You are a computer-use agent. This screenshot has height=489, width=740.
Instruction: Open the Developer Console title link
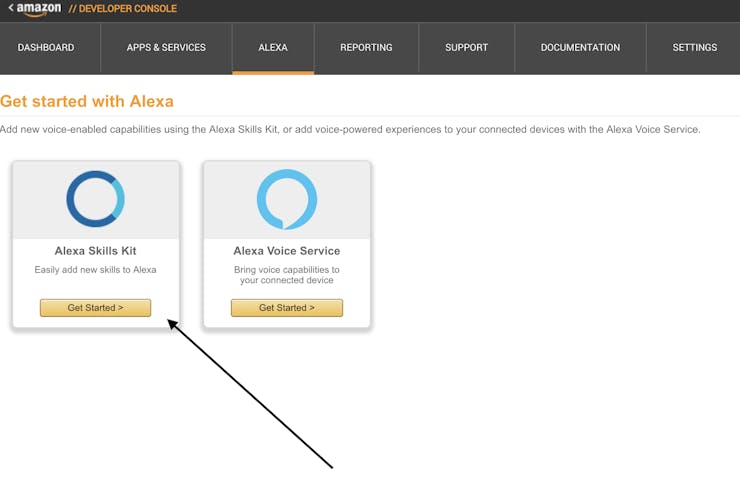123,8
